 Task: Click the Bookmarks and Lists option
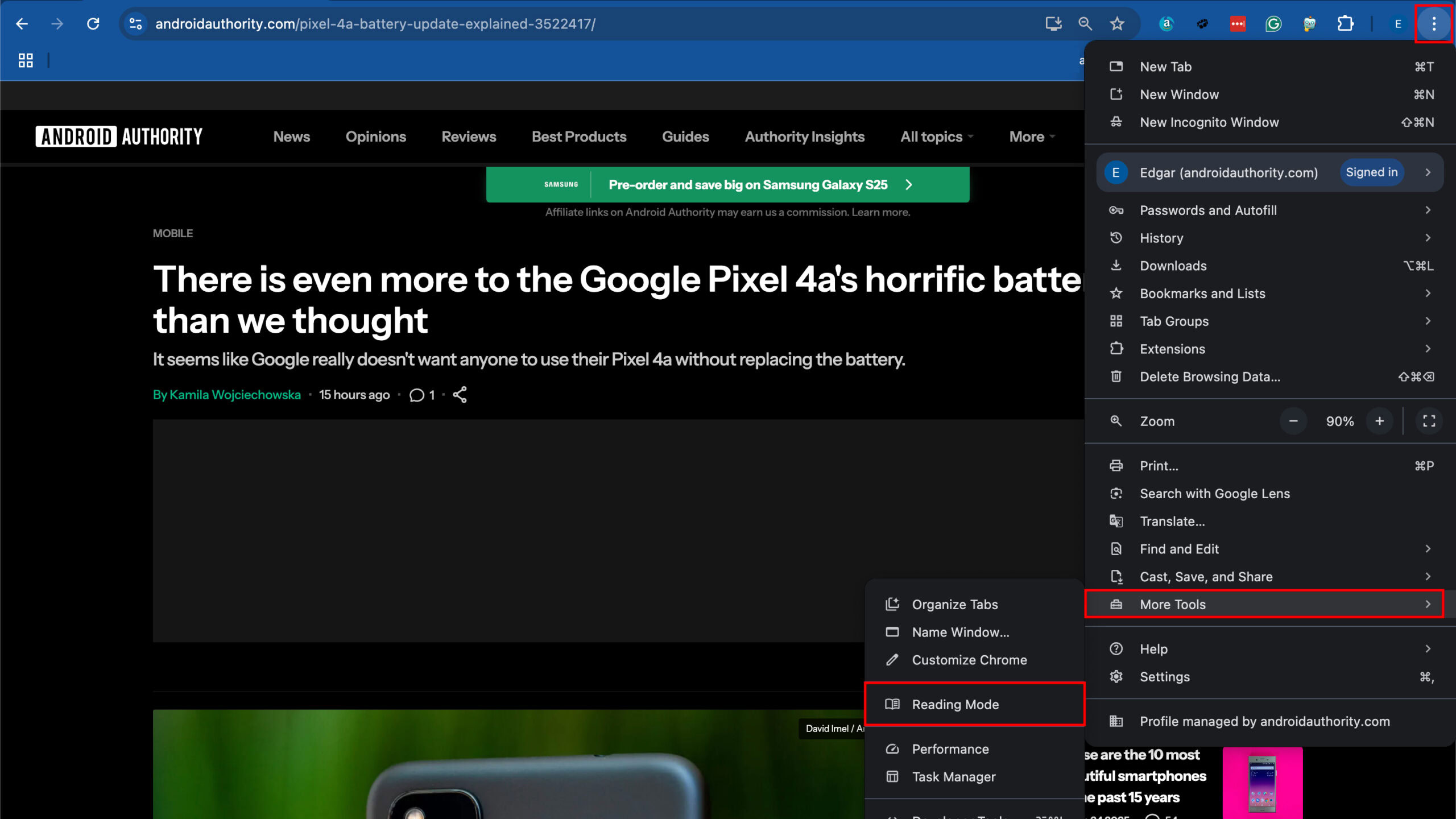coord(1202,293)
